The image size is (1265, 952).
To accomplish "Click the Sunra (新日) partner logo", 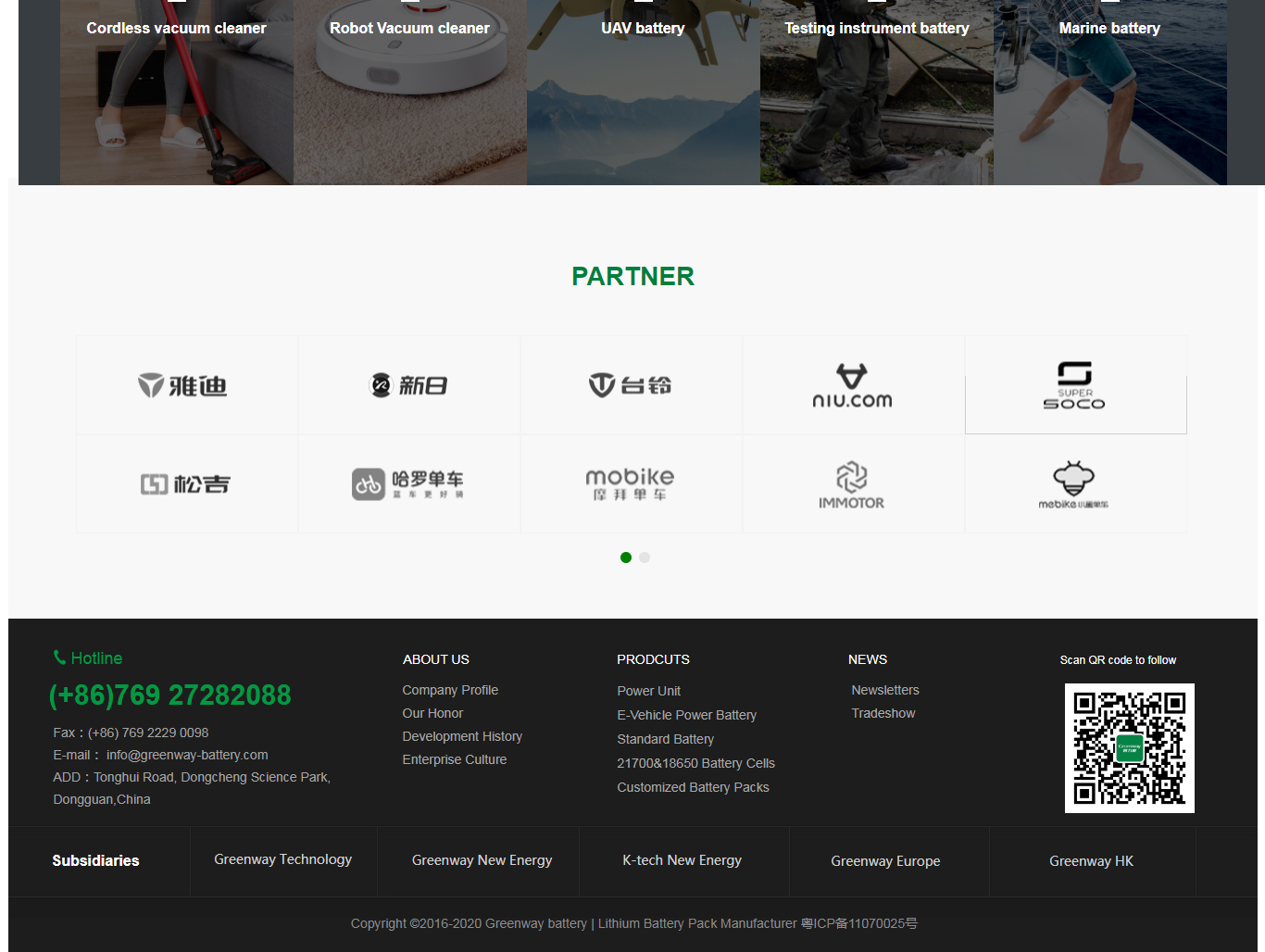I will [x=409, y=385].
